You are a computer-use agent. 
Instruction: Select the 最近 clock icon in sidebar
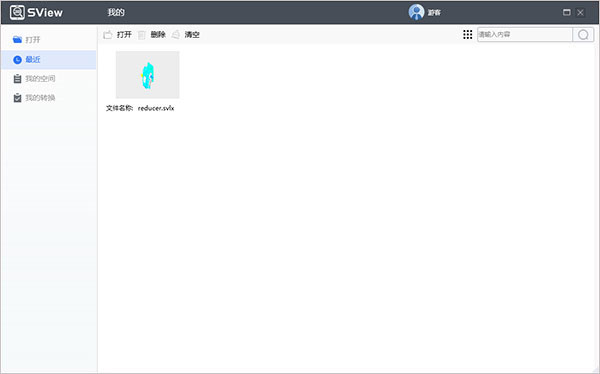[x=17, y=59]
